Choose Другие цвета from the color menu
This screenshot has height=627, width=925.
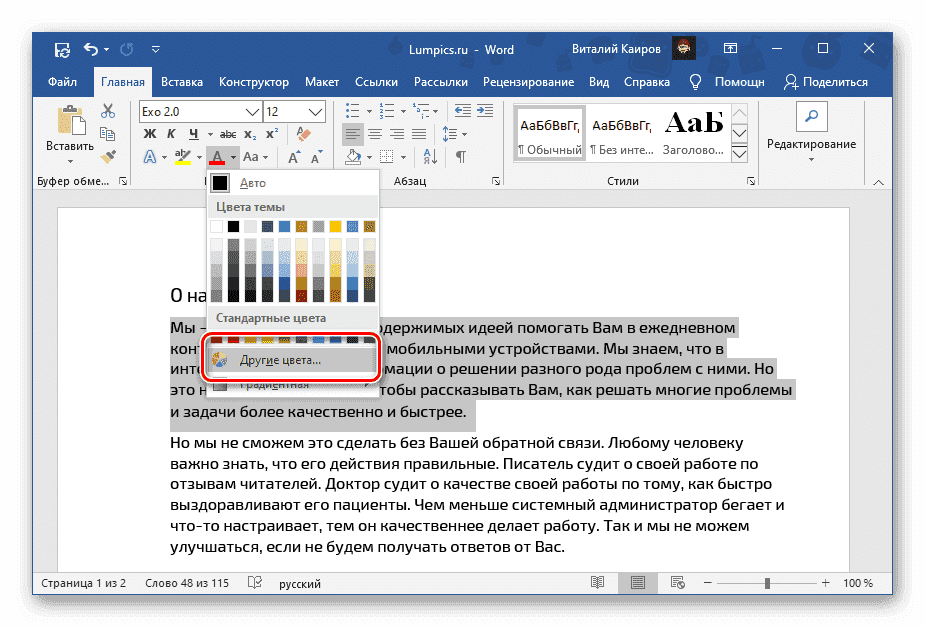tap(283, 357)
